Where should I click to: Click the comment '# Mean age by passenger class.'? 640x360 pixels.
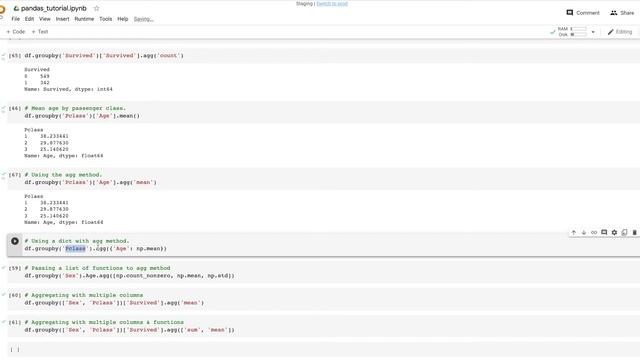(75, 108)
